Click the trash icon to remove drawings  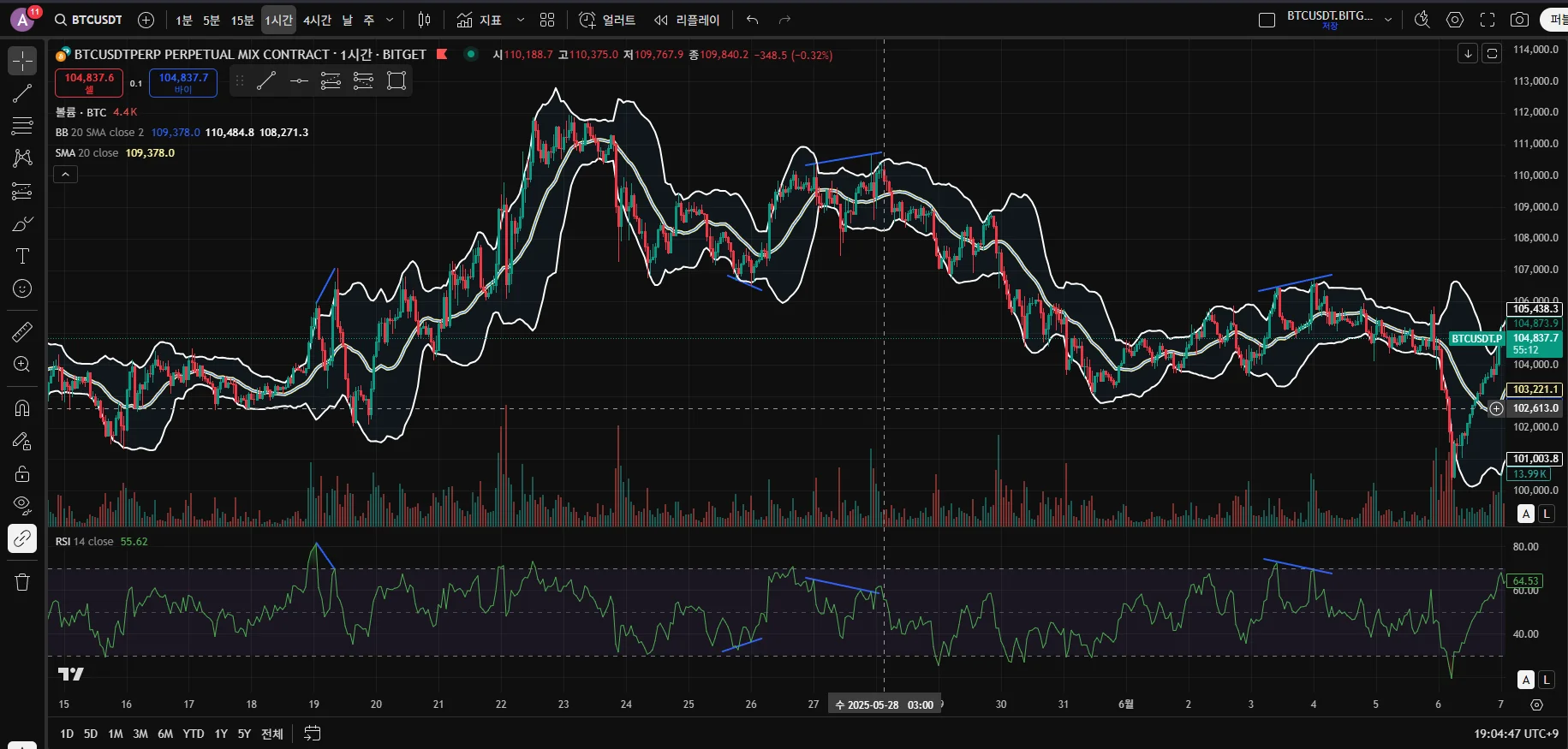[22, 582]
